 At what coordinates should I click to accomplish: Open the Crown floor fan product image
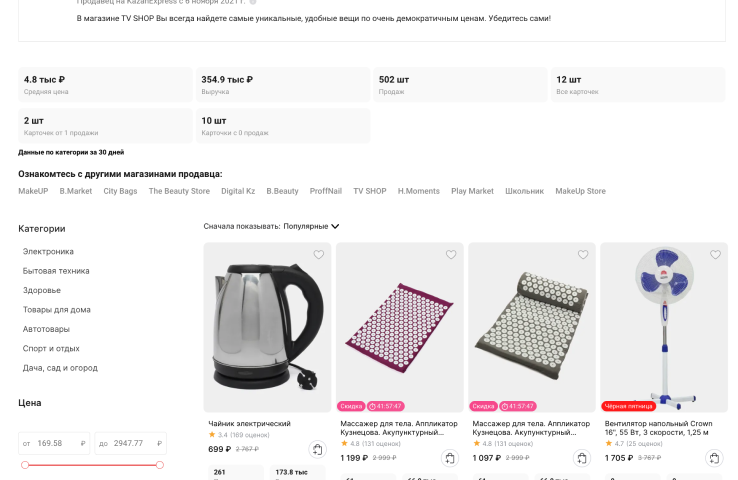664,328
